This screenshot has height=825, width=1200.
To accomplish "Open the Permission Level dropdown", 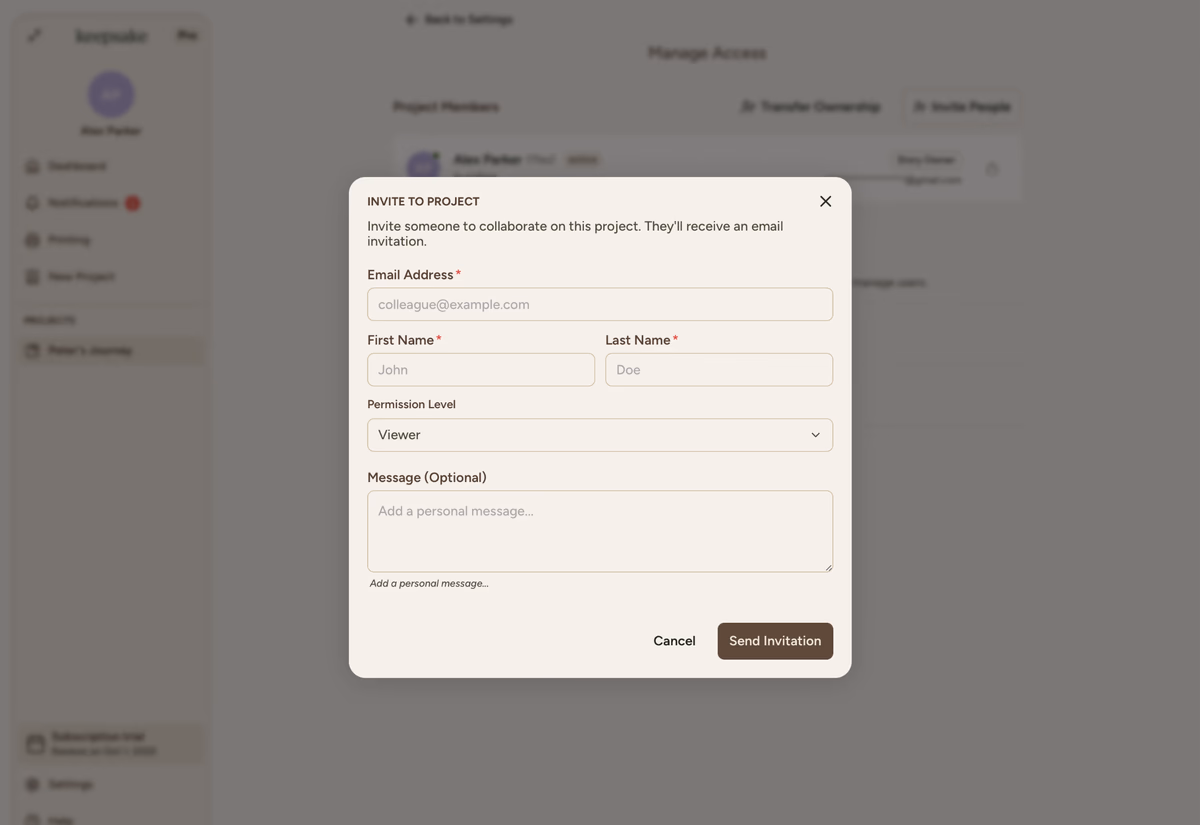I will pos(599,435).
